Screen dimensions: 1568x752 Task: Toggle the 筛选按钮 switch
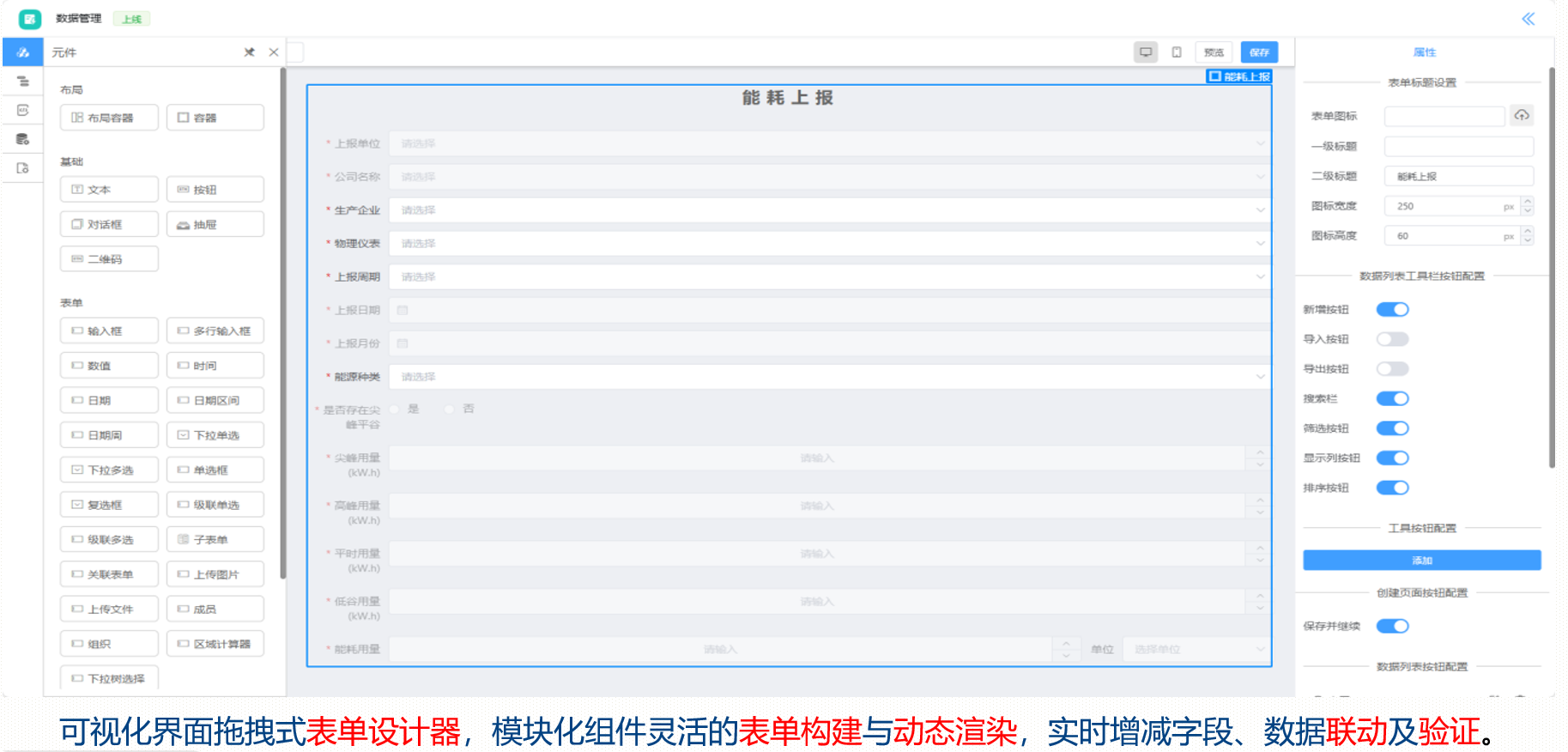point(1393,428)
